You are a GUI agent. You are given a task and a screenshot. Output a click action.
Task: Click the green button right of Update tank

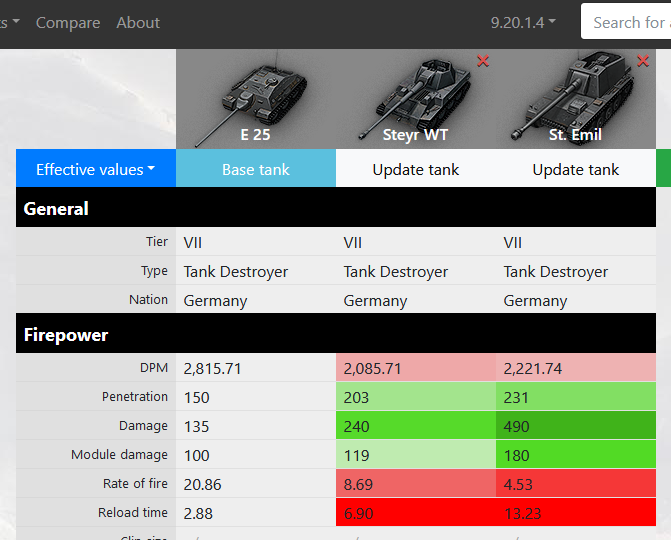coord(664,168)
